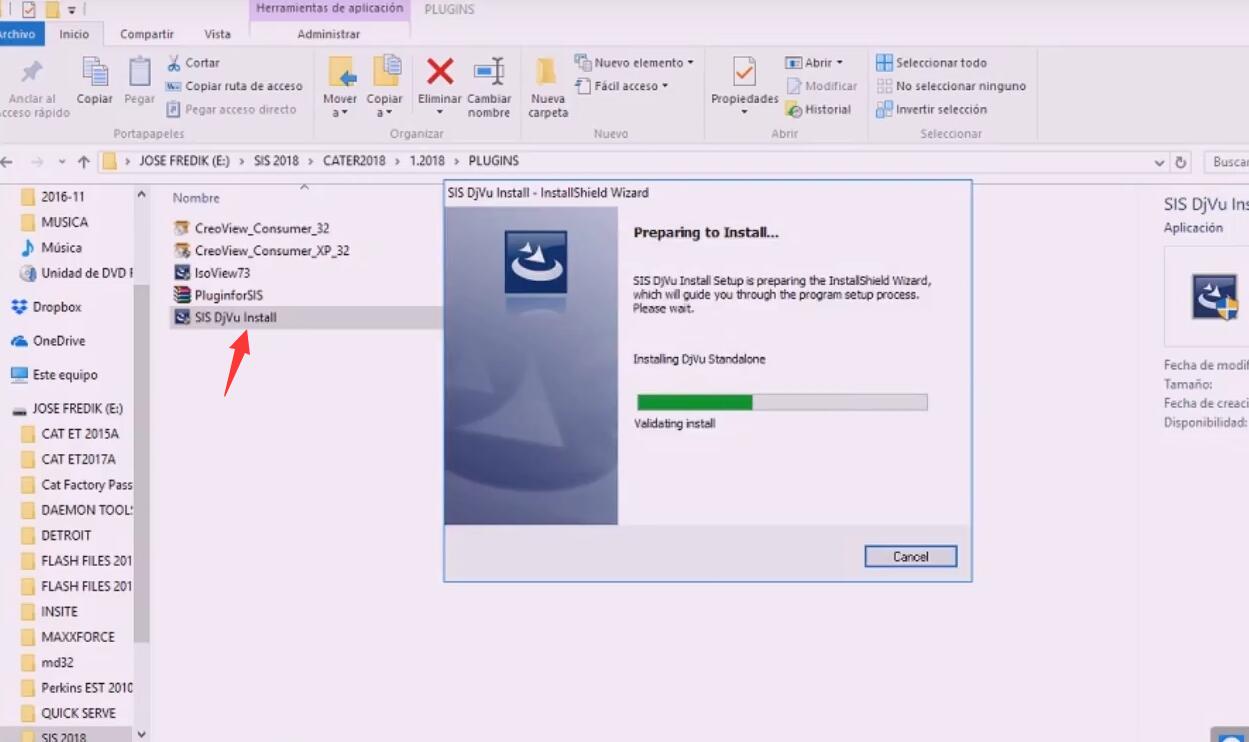Open Música library in sidebar
The height and width of the screenshot is (742, 1249).
61,247
